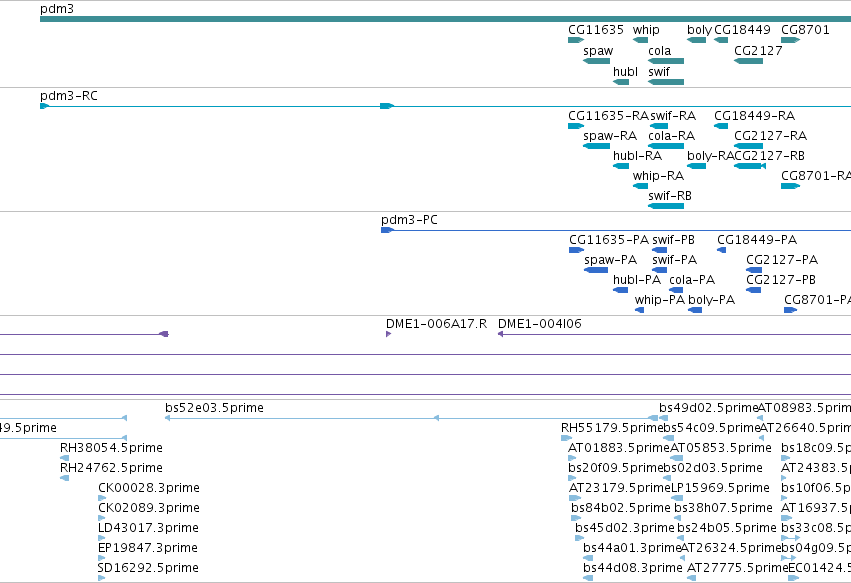This screenshot has width=851, height=583.
Task: Select the CG2127-RA transcript
Action: (748, 146)
